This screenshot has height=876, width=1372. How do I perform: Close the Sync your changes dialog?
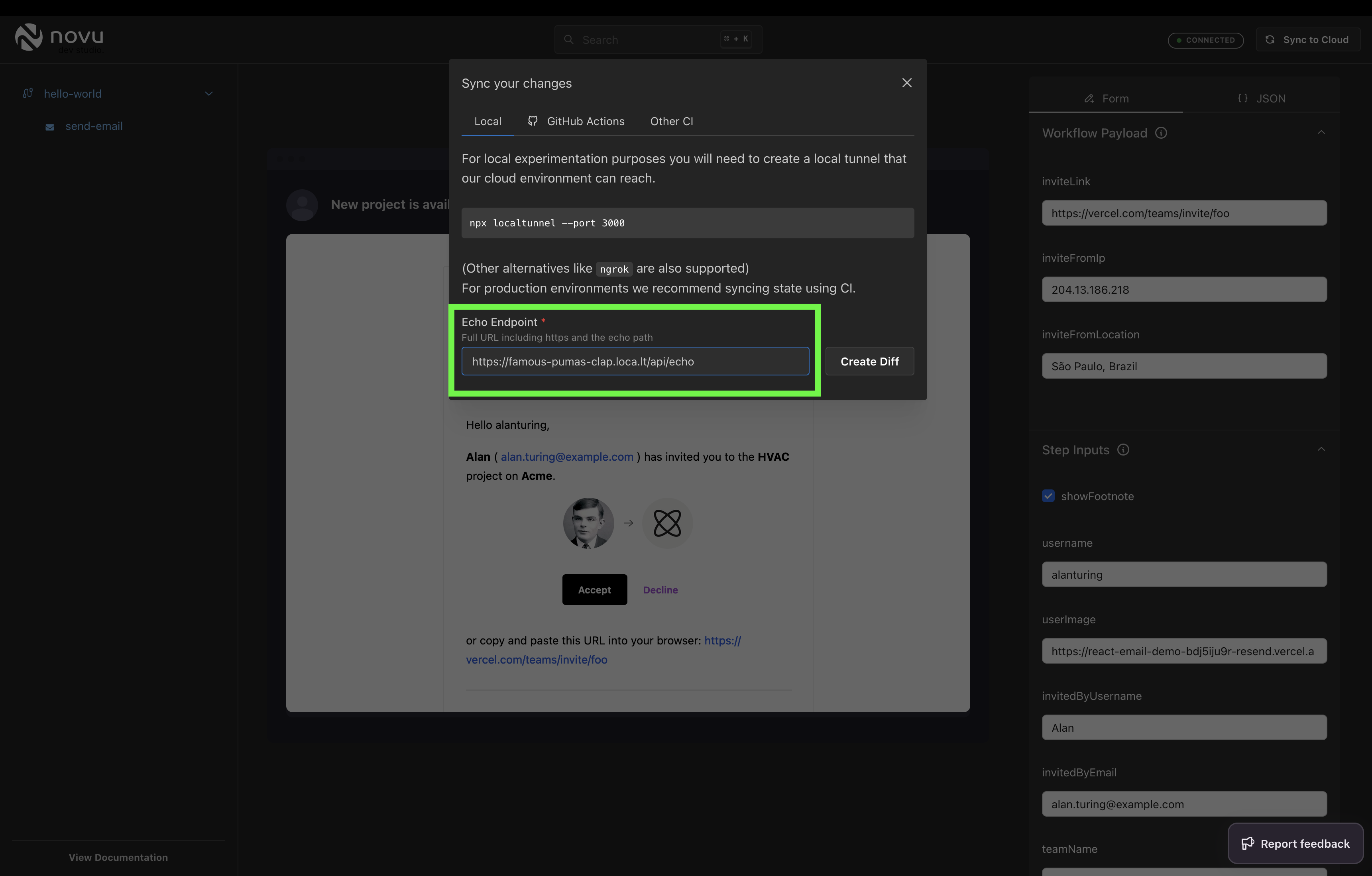pyautogui.click(x=906, y=83)
